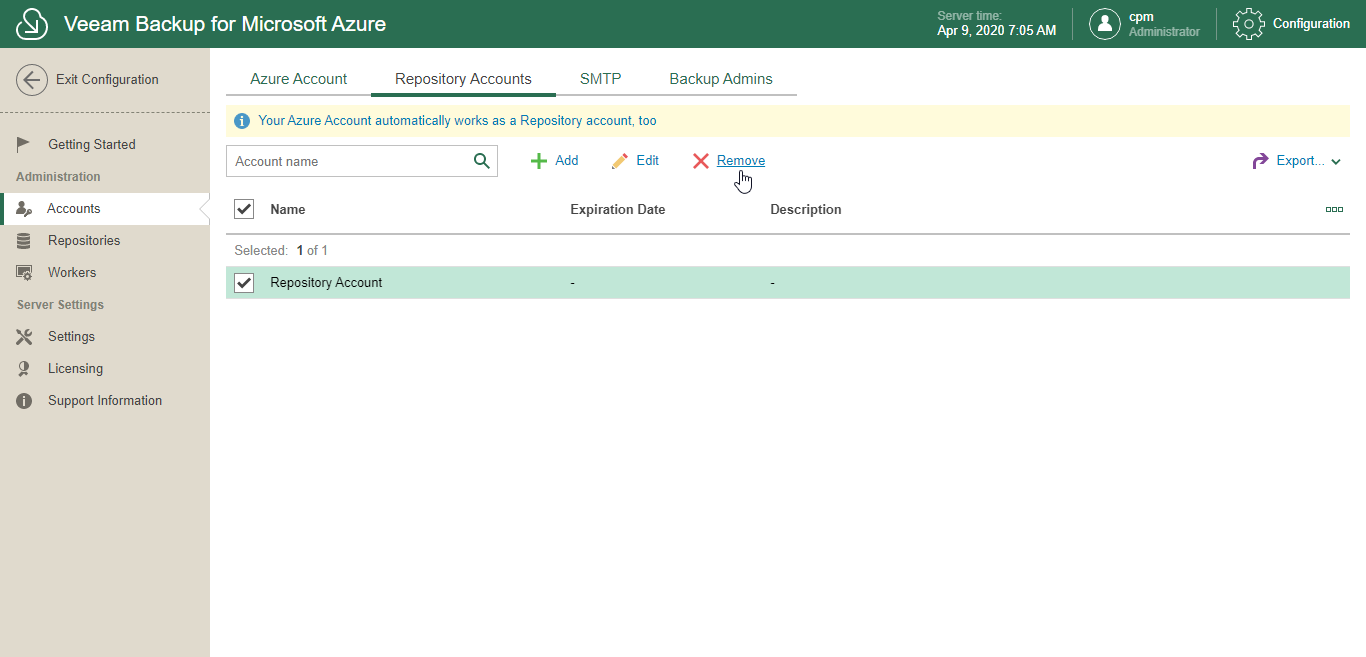Click the Accounts user-key icon
The image size is (1366, 657).
pyautogui.click(x=25, y=209)
